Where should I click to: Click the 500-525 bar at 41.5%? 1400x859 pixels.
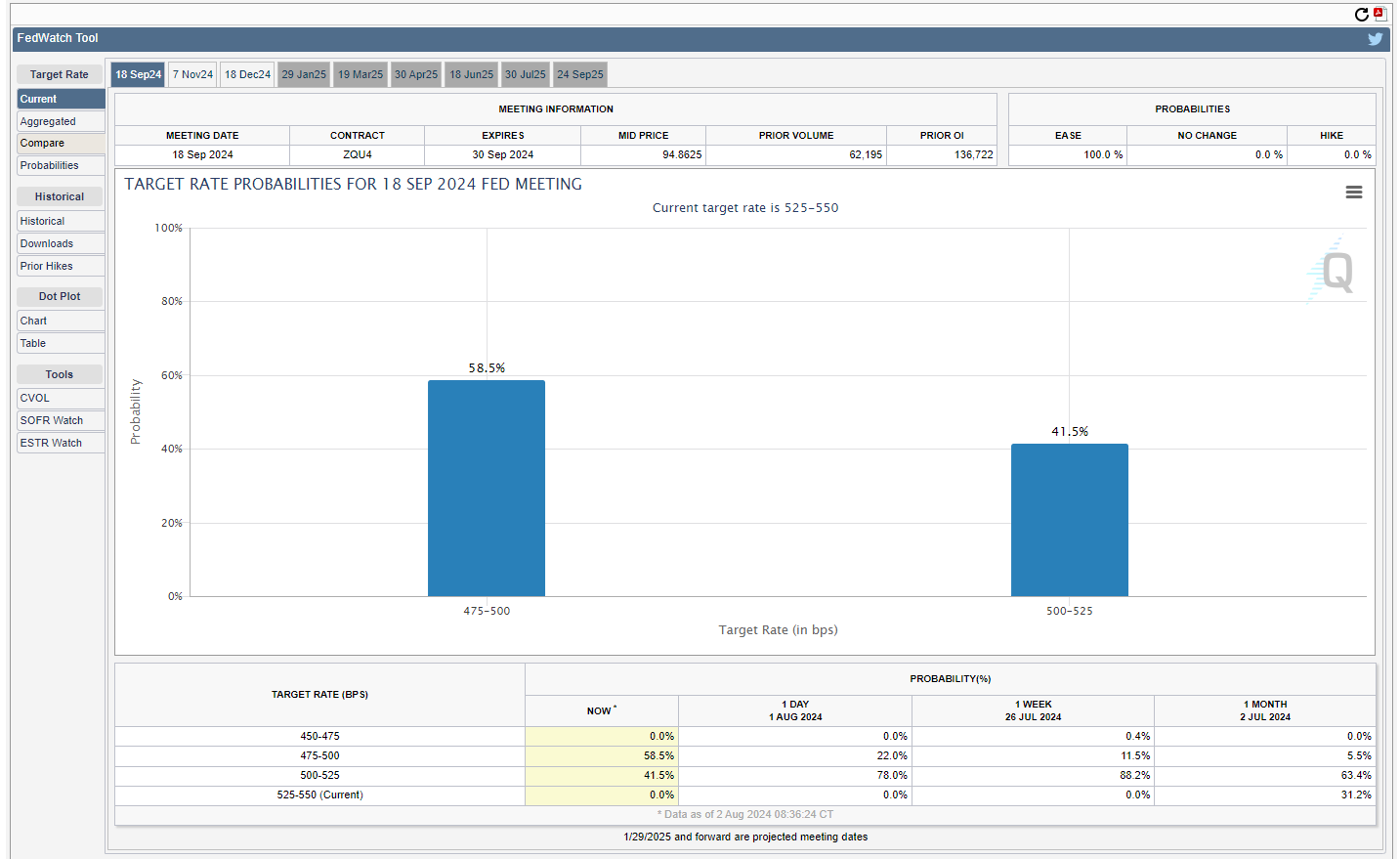1069,520
